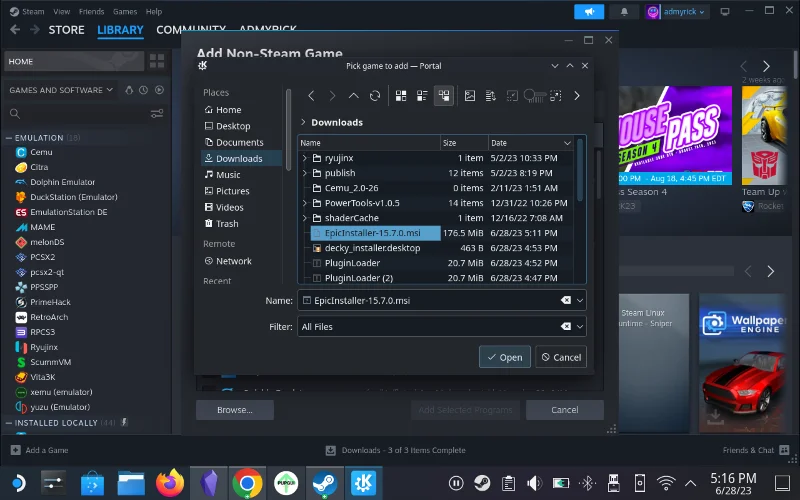
Task: Select the detailed tree view mode
Action: [443, 95]
